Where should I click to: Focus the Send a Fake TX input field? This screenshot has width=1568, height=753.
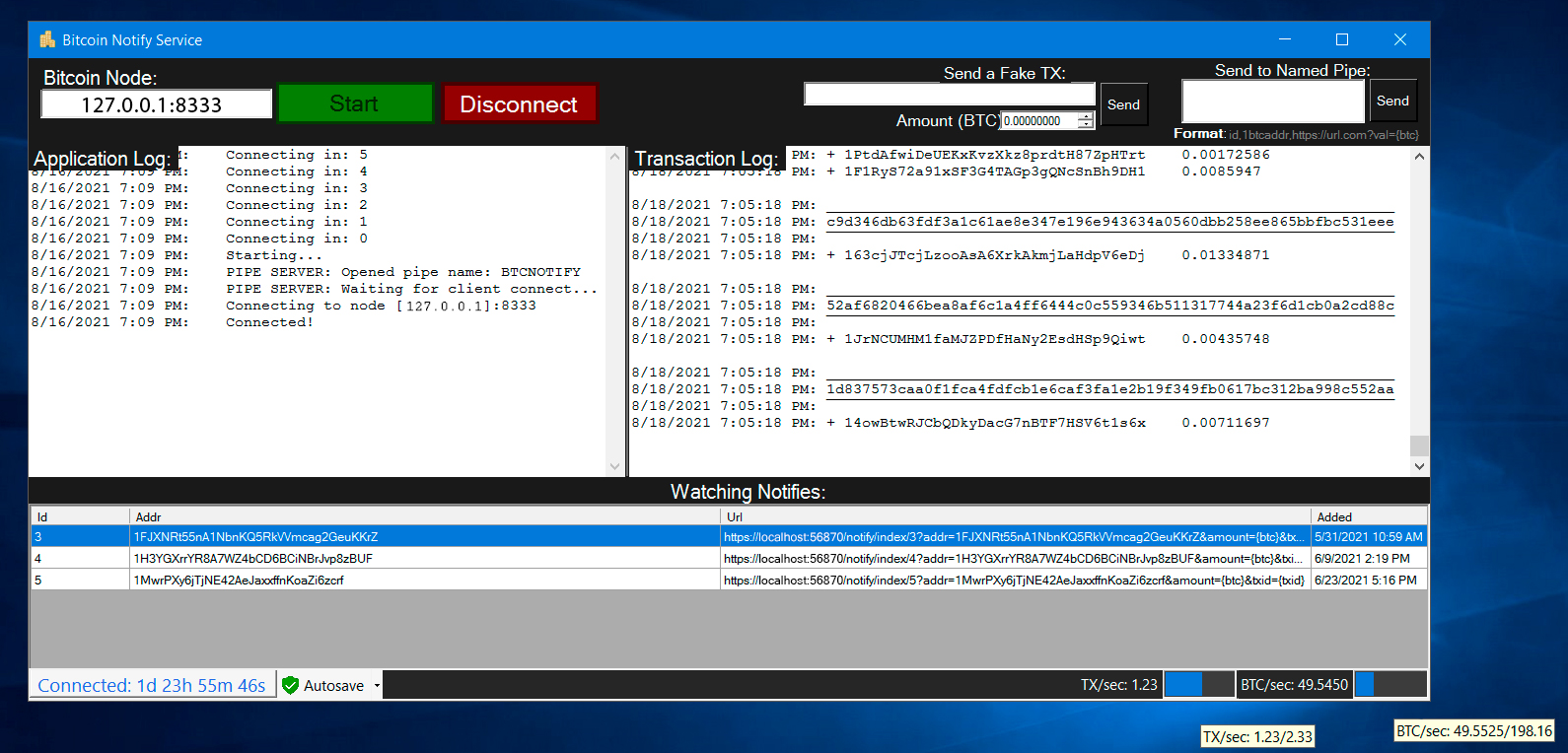pos(950,94)
